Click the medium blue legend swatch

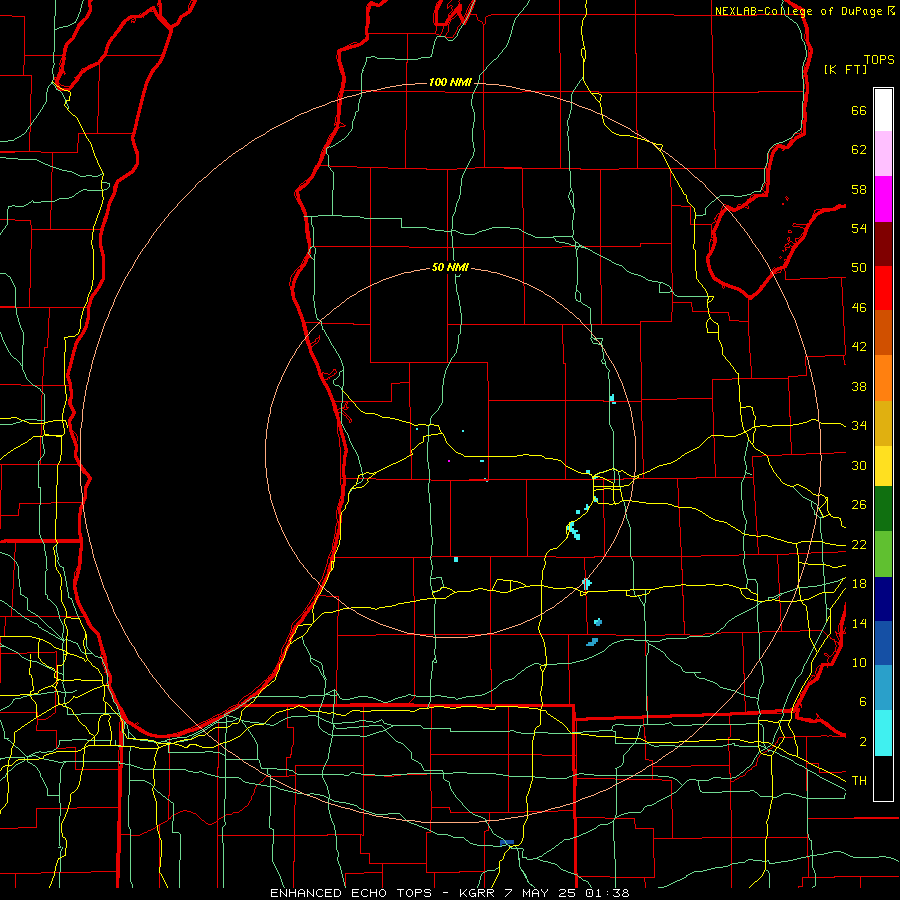point(883,643)
